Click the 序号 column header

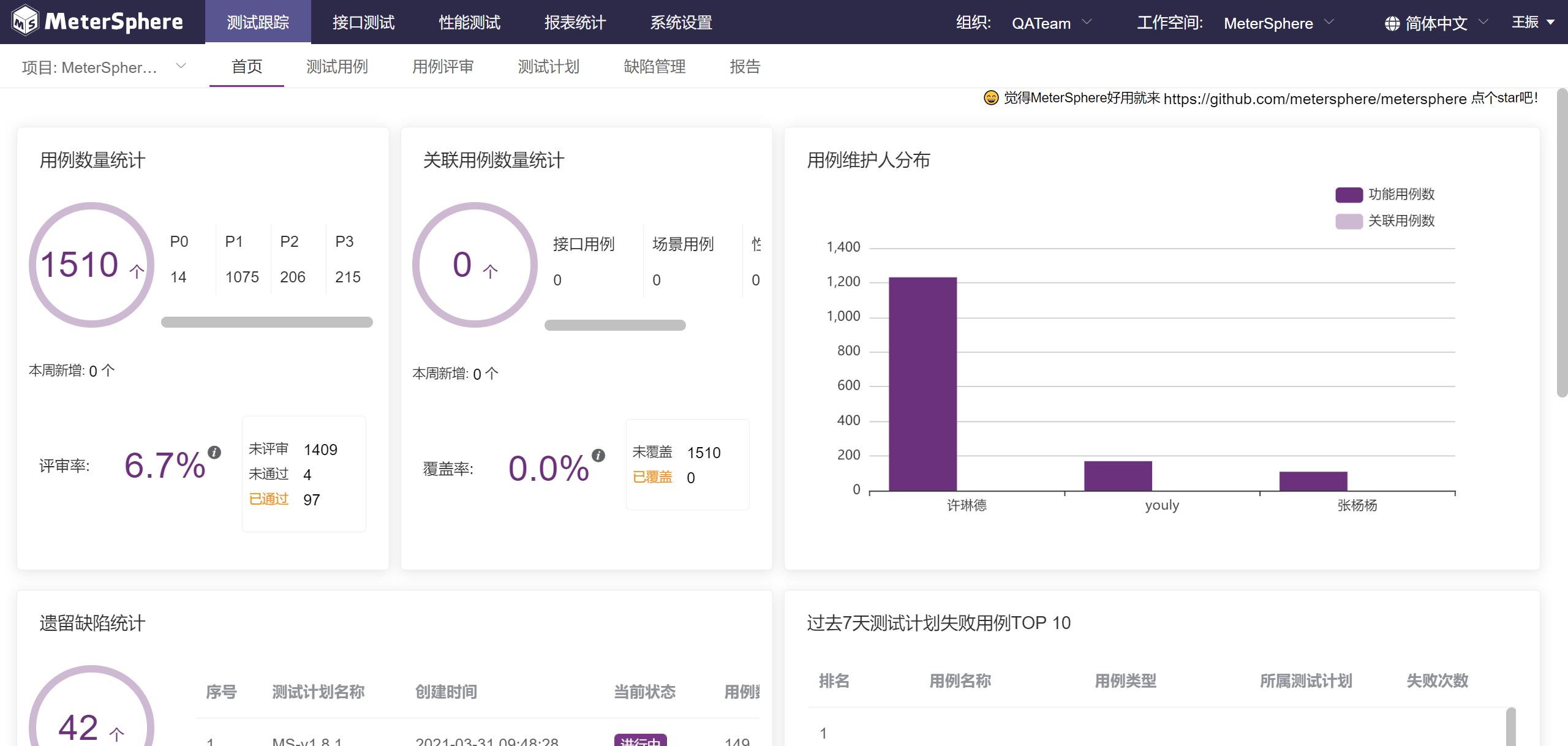click(221, 692)
